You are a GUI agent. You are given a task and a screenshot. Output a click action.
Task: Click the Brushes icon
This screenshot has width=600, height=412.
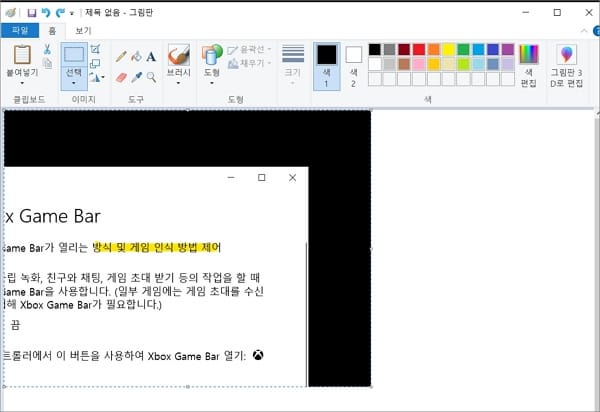tap(179, 55)
